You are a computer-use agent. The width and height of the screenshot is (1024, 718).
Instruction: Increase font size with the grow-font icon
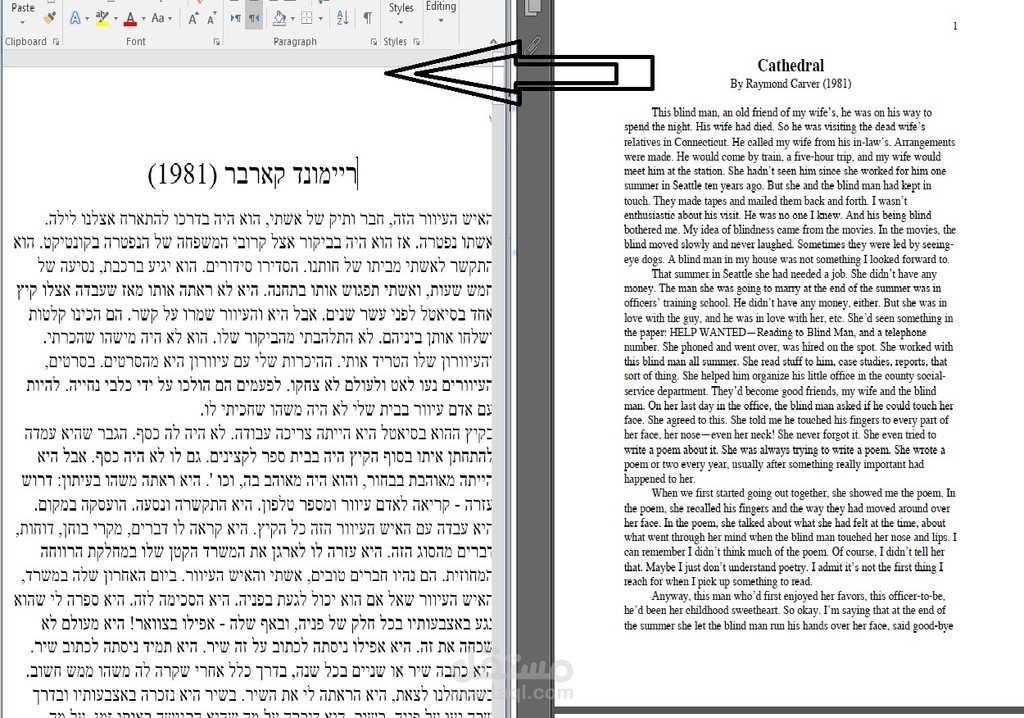click(x=193, y=19)
